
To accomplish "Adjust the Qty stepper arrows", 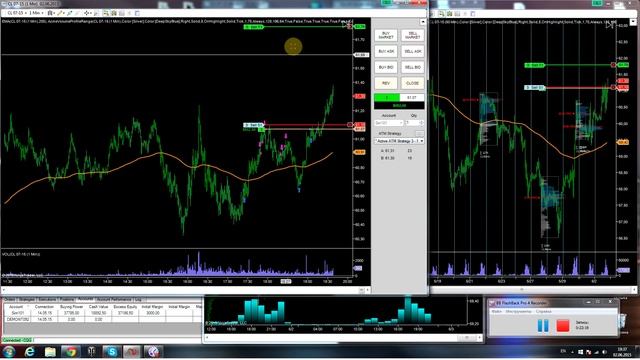I will click(x=421, y=123).
